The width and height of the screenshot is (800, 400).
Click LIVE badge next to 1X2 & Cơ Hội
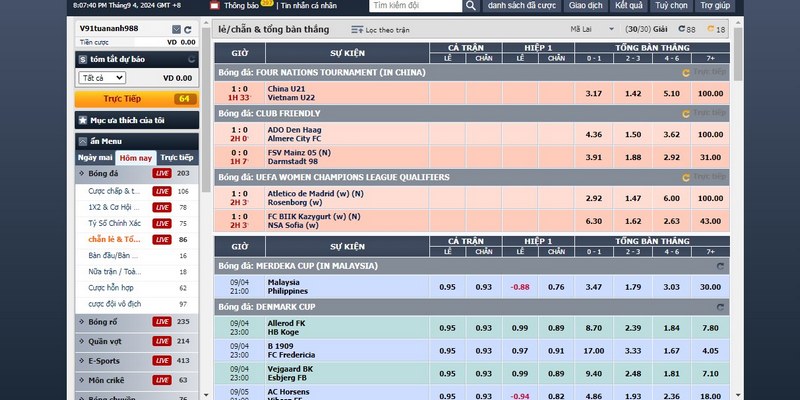point(162,207)
